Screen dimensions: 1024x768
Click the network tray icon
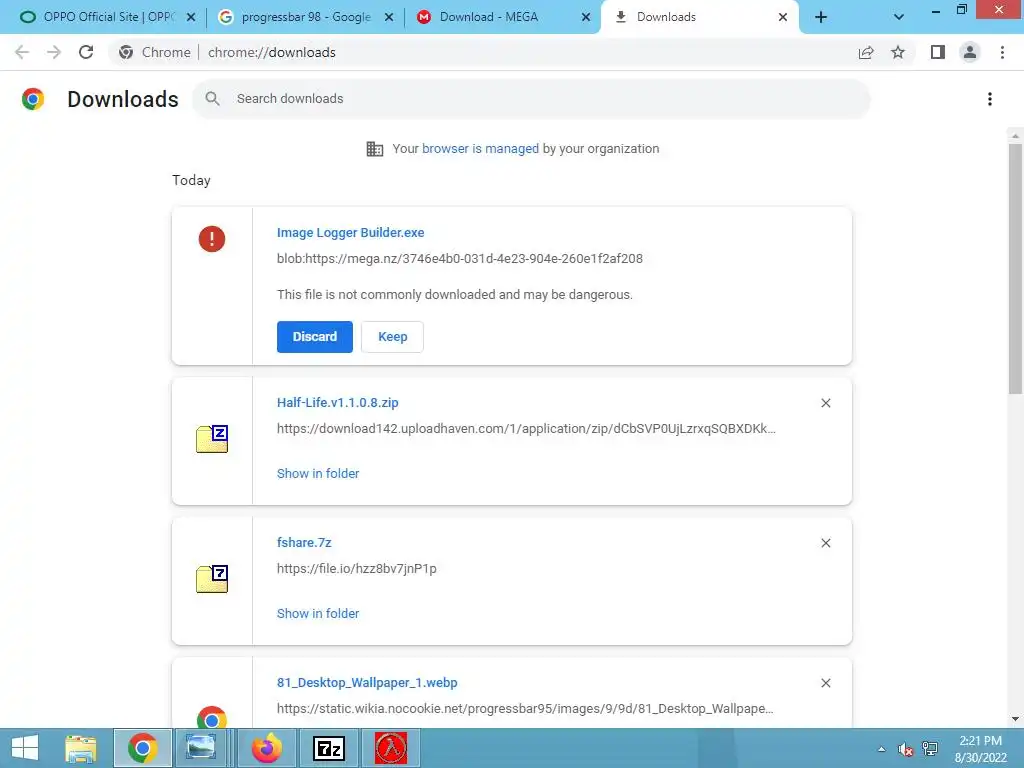[929, 749]
